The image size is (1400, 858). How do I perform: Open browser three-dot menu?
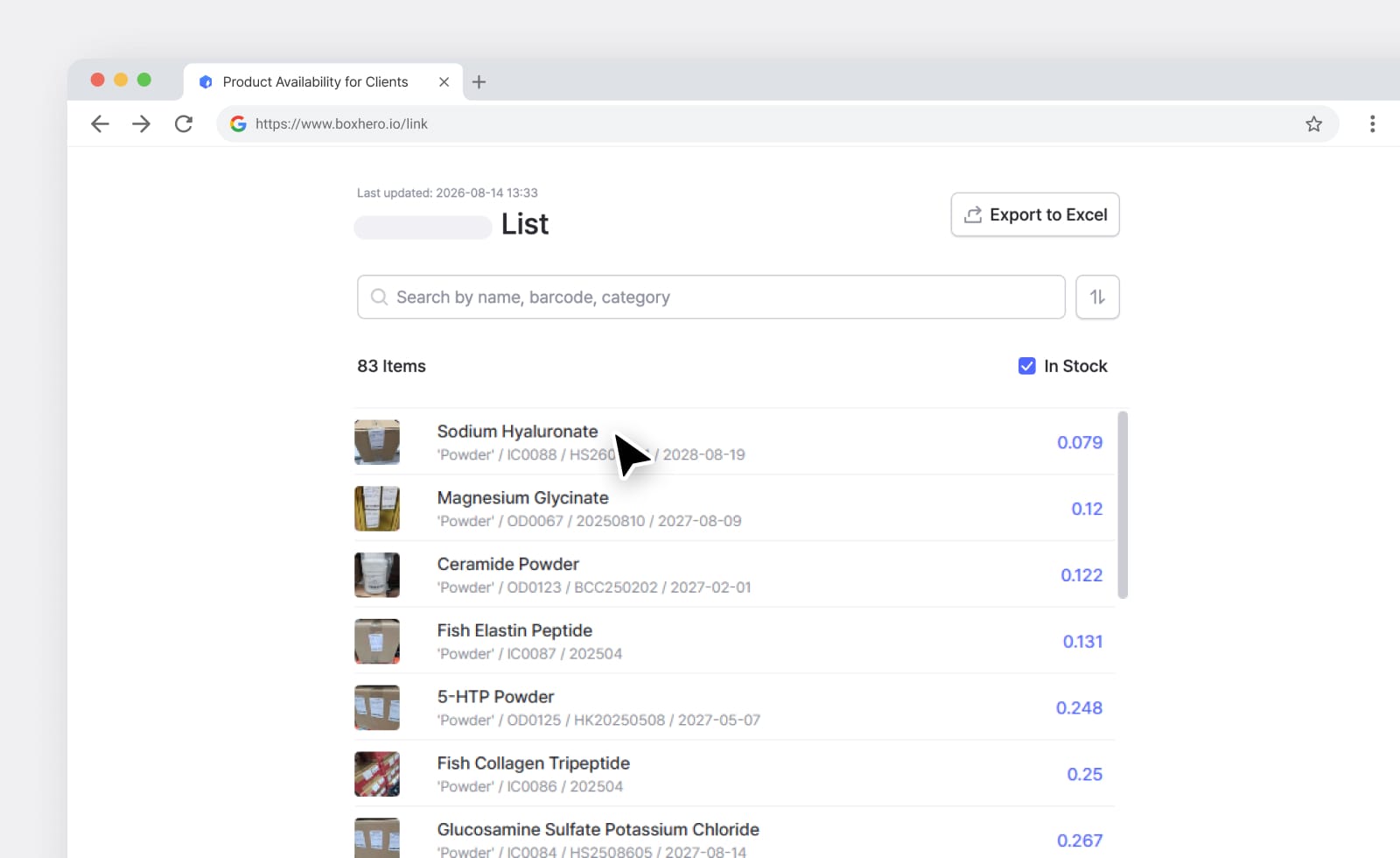point(1372,123)
